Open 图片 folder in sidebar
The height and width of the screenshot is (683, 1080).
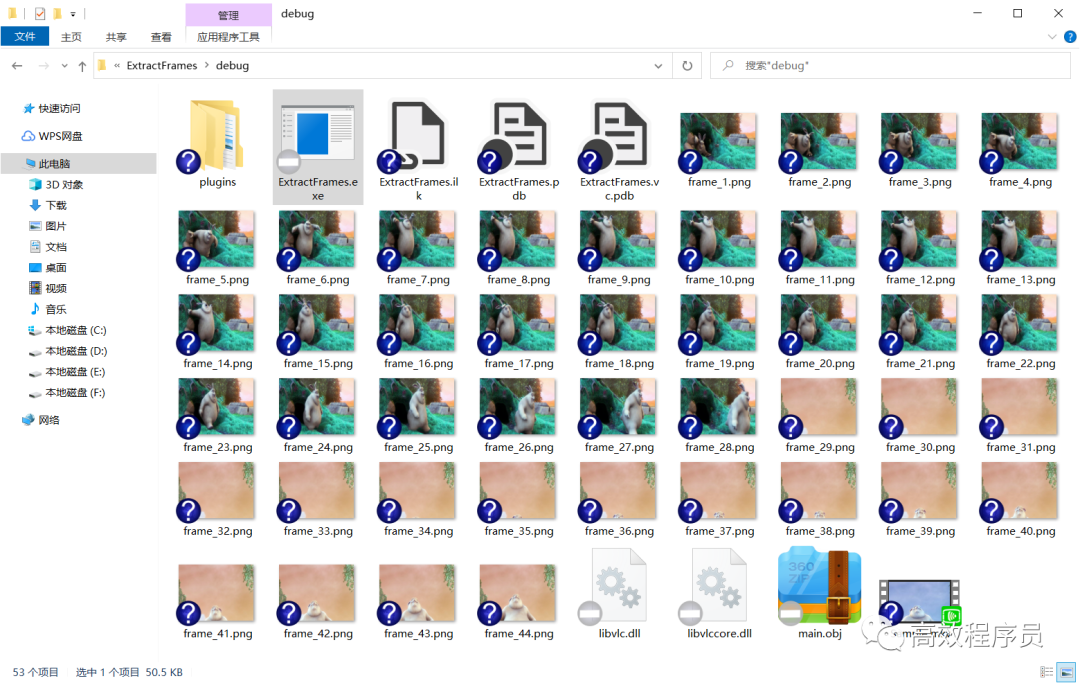[x=48, y=226]
